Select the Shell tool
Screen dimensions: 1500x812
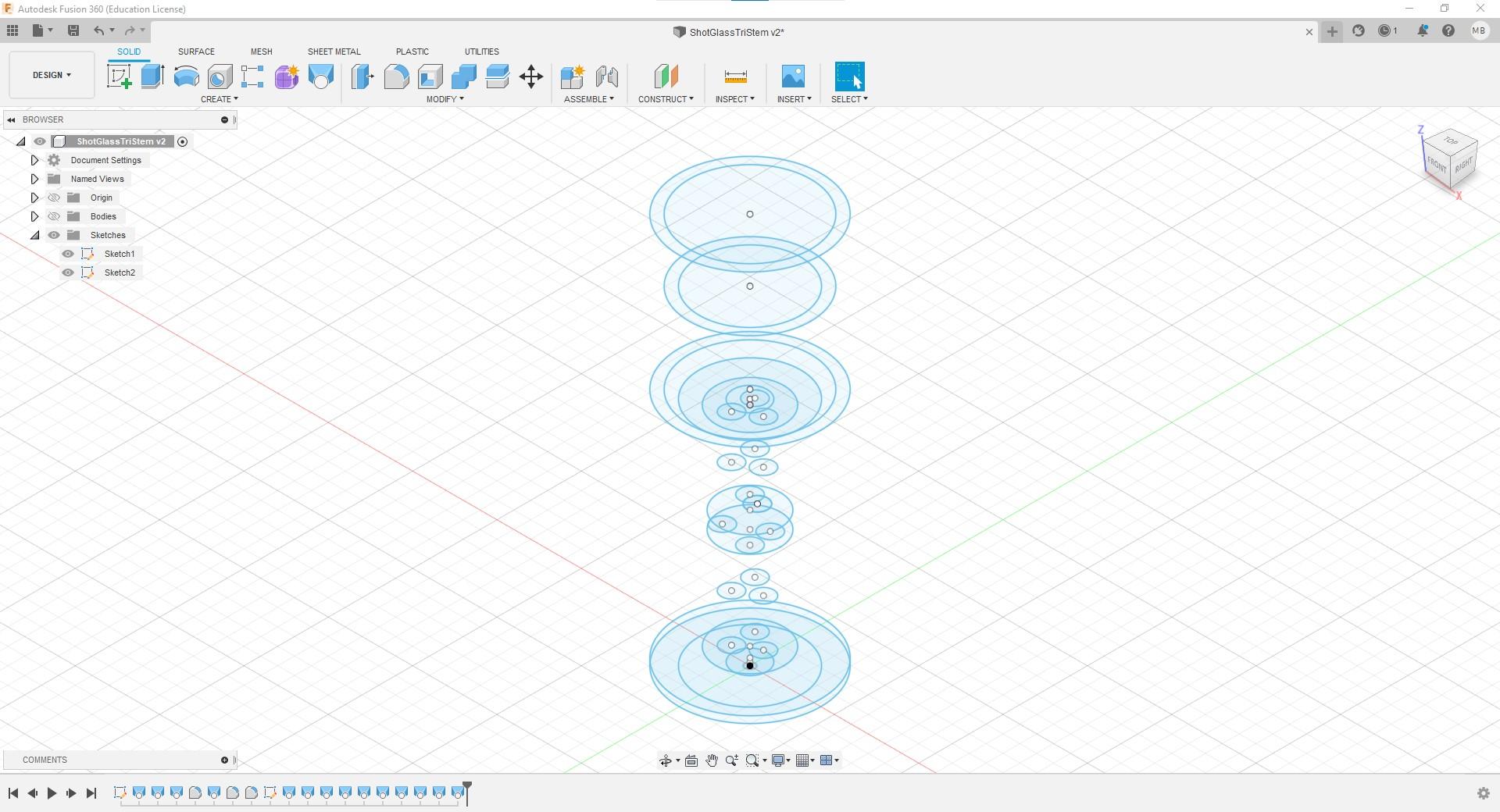430,77
